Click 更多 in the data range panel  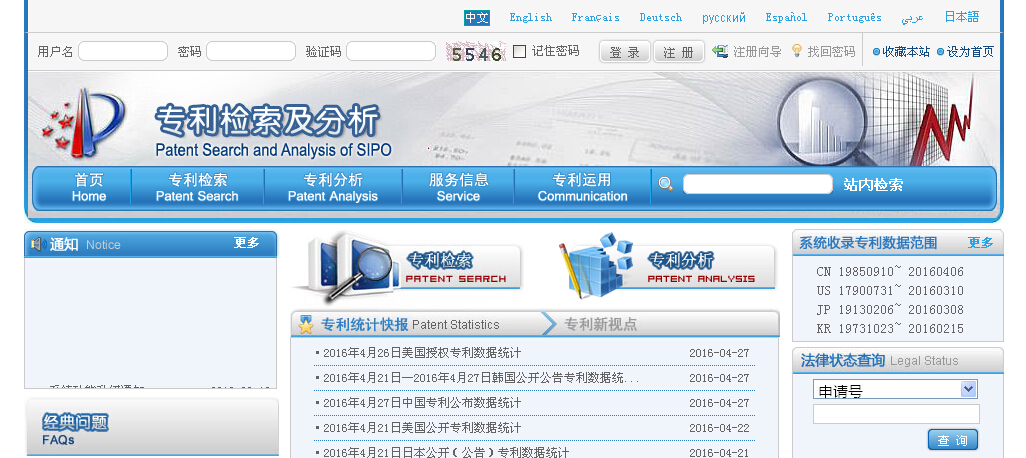click(x=980, y=243)
